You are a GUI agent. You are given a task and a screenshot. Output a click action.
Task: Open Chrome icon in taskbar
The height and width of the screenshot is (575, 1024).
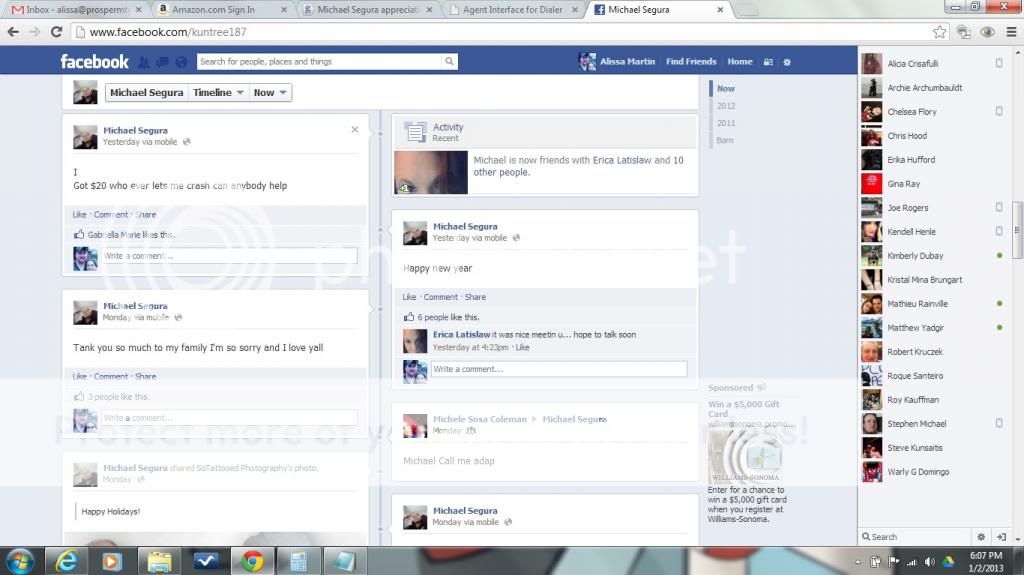[252, 561]
